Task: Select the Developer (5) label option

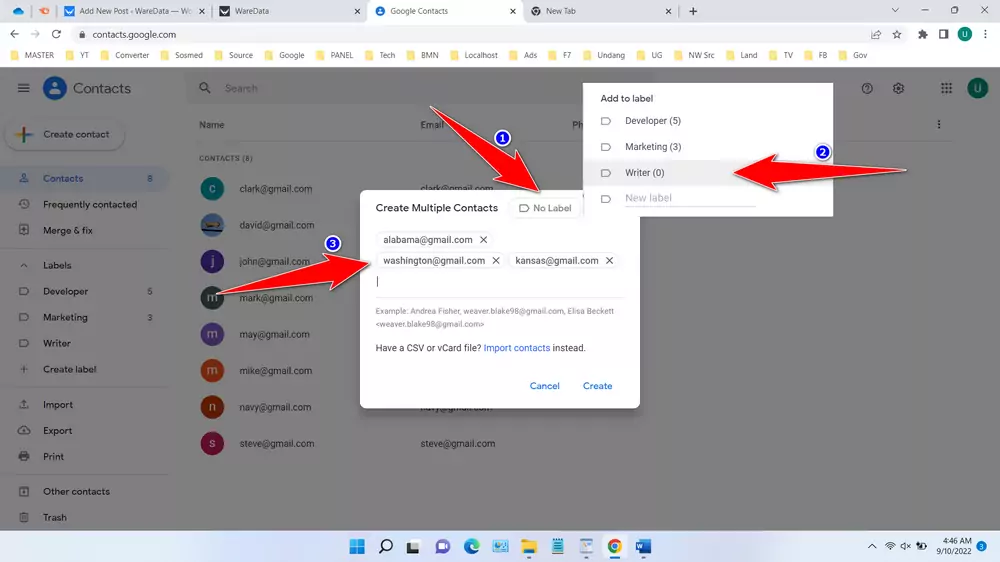Action: tap(652, 121)
